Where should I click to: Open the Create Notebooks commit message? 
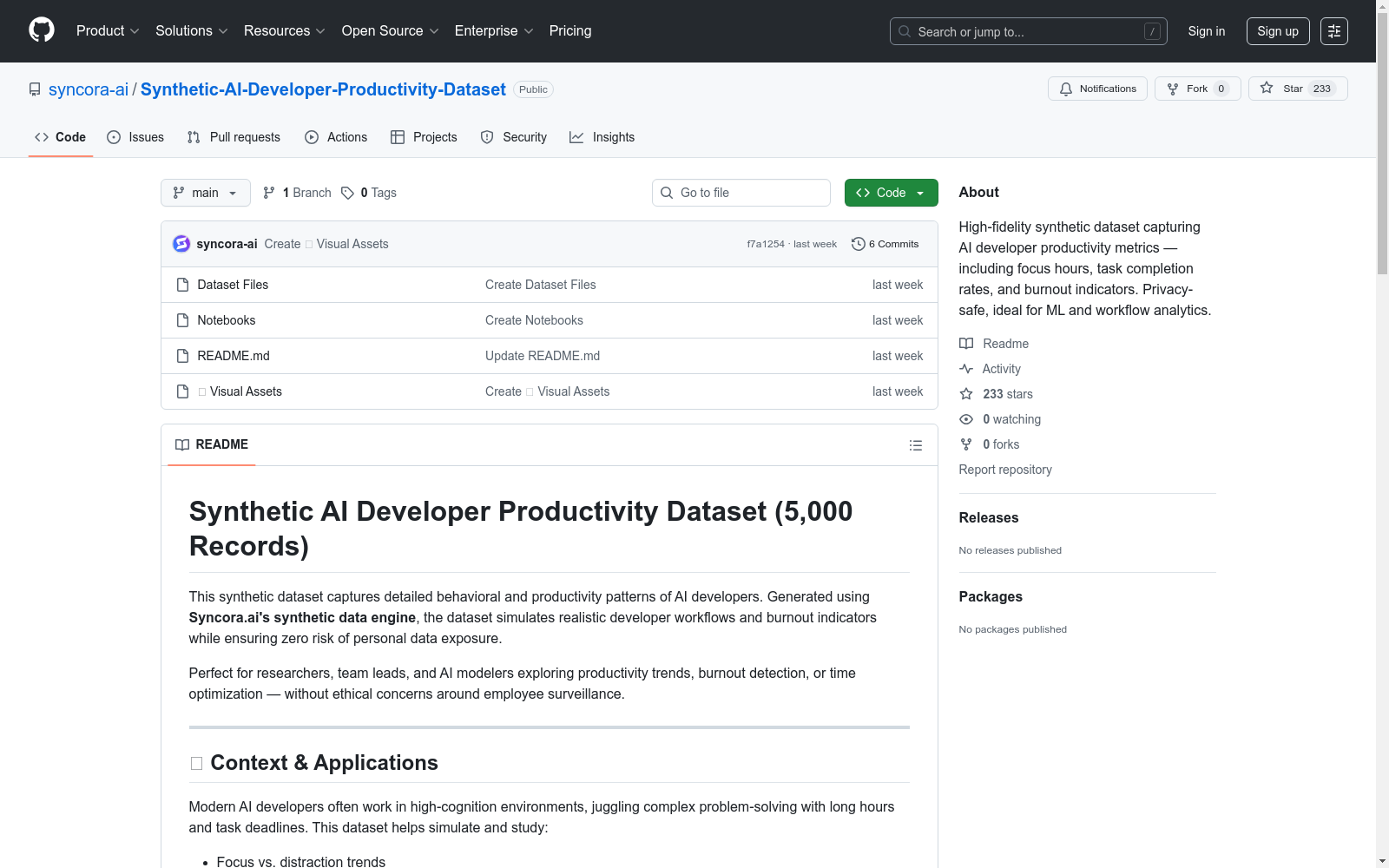coord(534,320)
